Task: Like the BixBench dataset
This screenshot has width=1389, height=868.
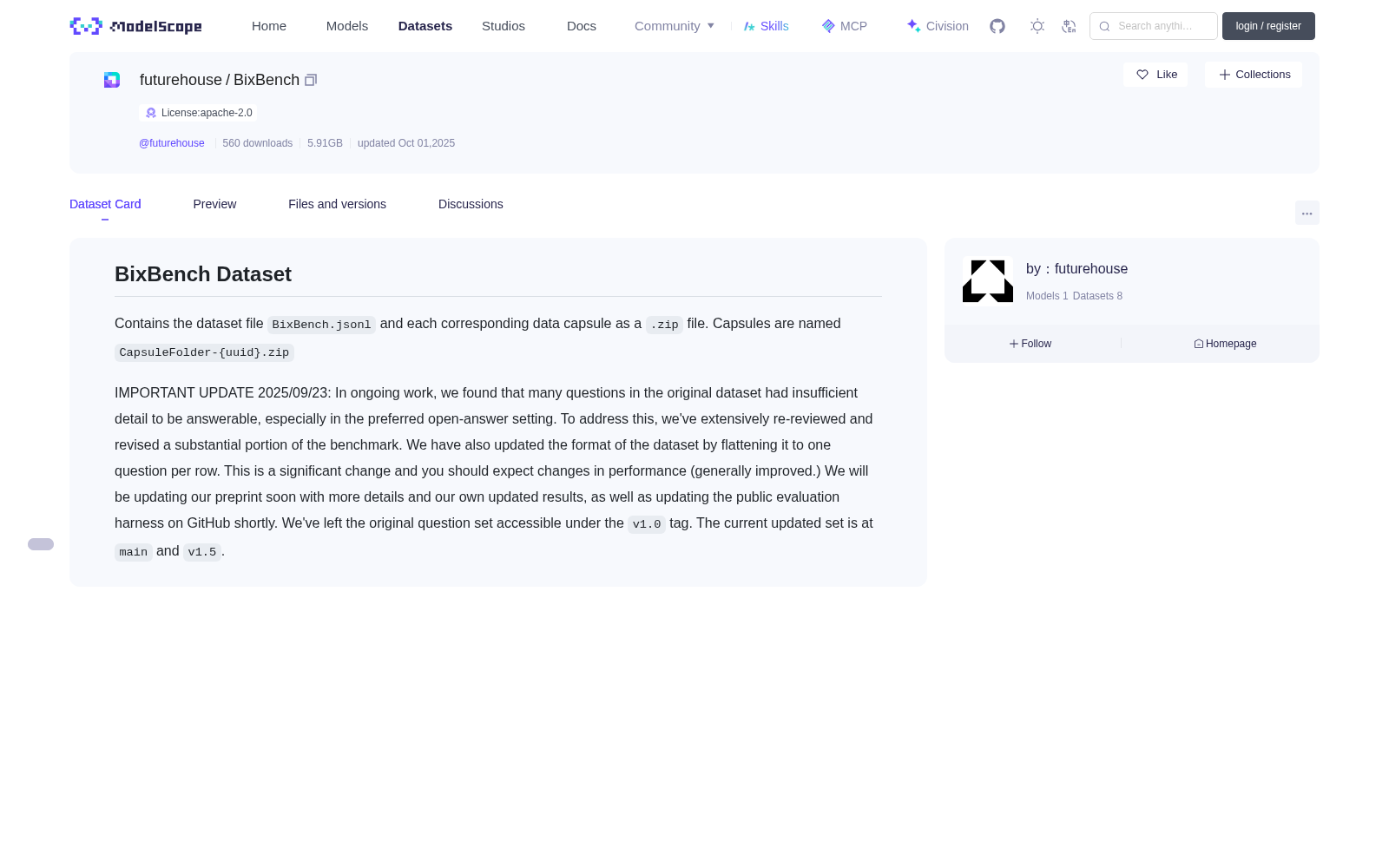Action: 1155,75
